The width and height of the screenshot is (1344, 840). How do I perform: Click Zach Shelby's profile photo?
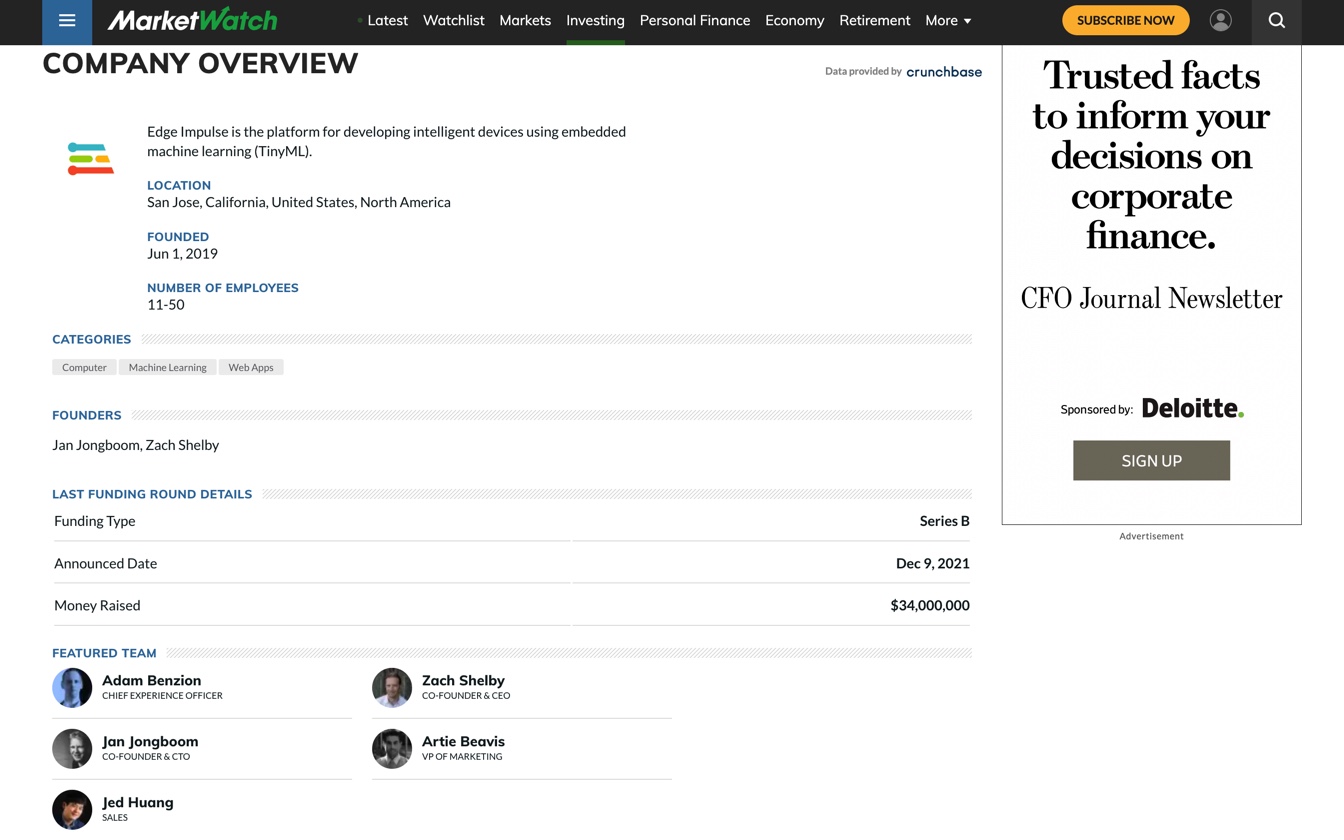pyautogui.click(x=392, y=688)
